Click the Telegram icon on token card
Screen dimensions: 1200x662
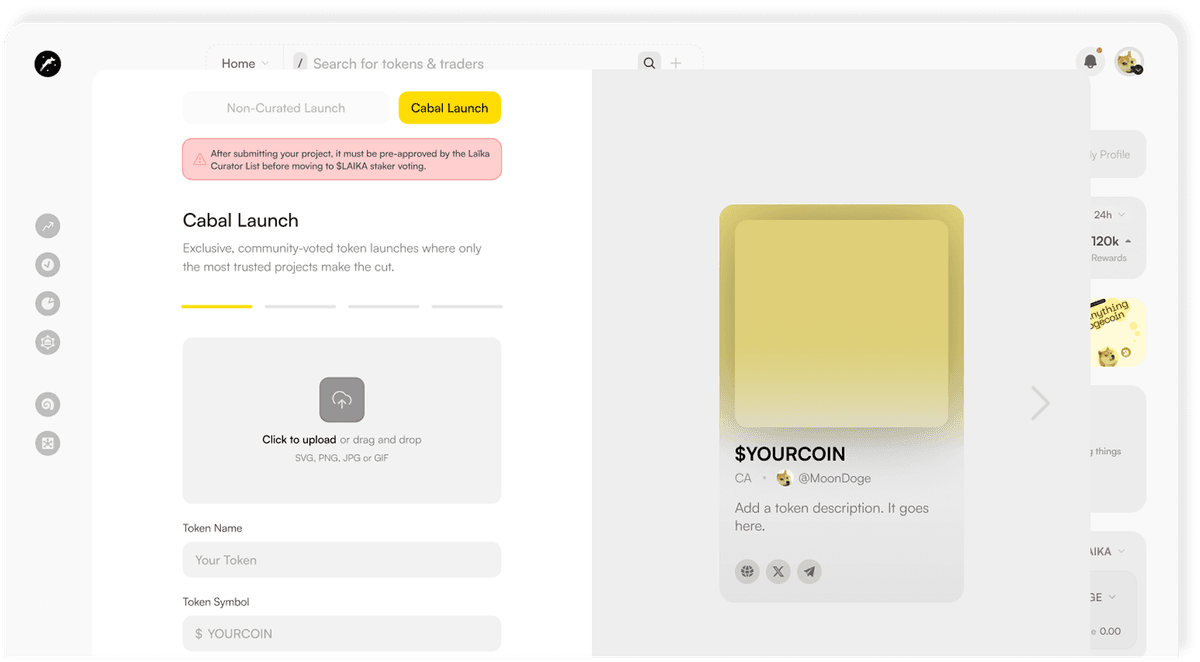click(x=810, y=572)
